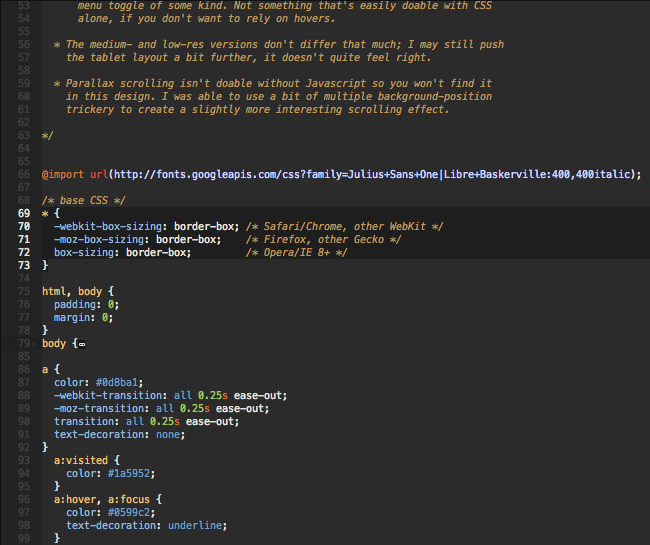Click the "Safari/Chrome, other WebKit" comment
Image resolution: width=650 pixels, height=545 pixels.
[x=344, y=227]
